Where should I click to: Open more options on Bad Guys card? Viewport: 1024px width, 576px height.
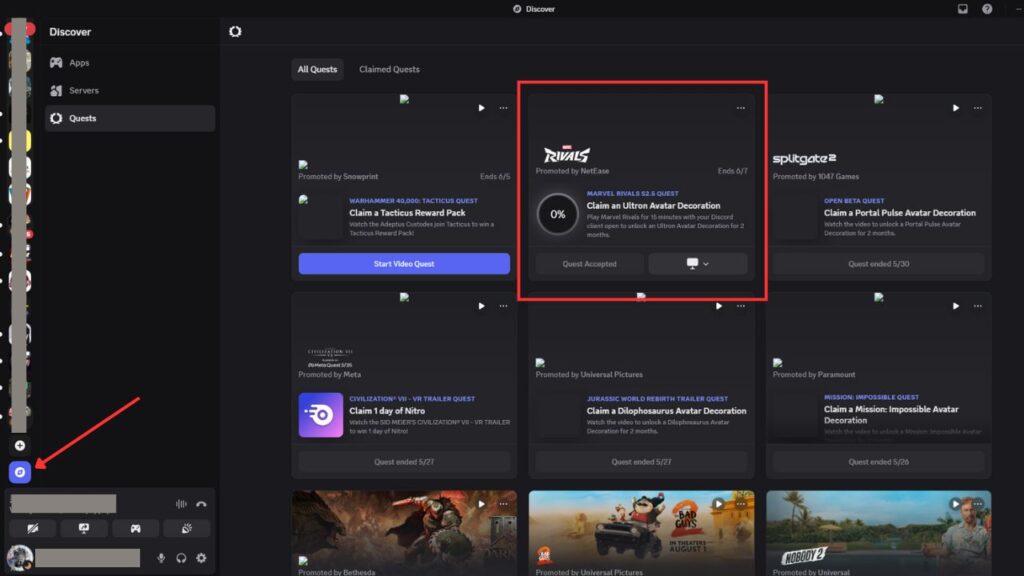741,504
